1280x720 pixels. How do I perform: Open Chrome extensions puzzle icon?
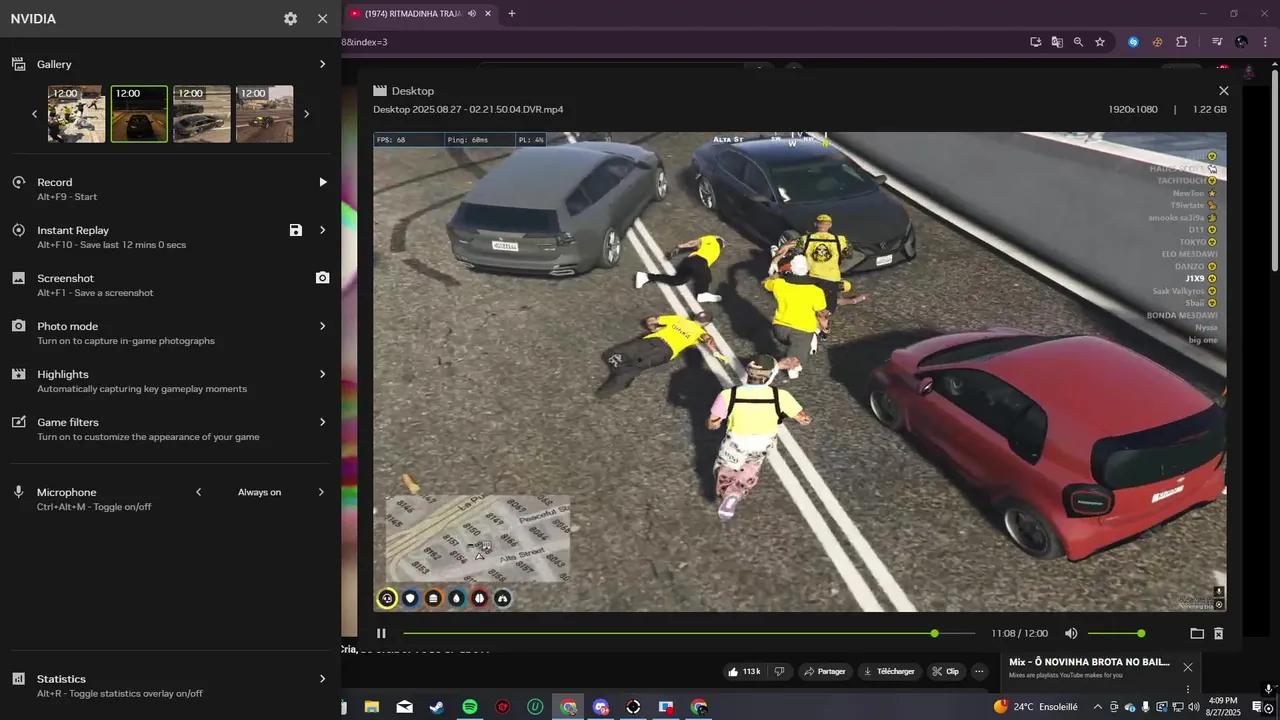[1182, 42]
